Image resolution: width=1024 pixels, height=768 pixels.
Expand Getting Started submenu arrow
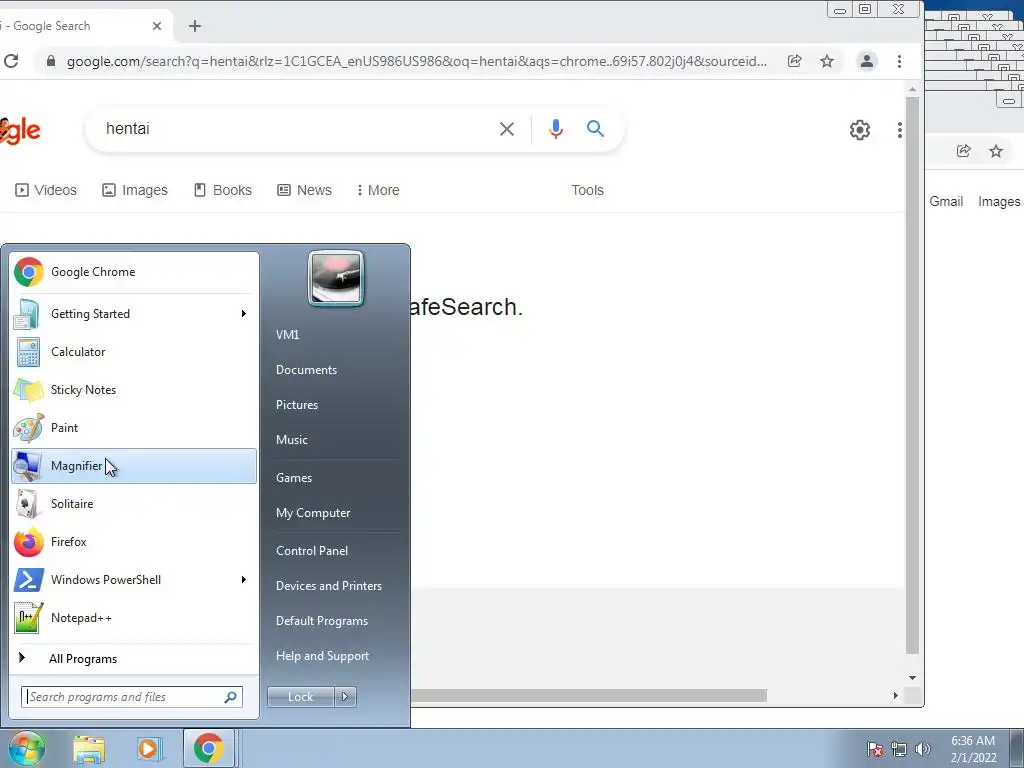[x=244, y=313]
